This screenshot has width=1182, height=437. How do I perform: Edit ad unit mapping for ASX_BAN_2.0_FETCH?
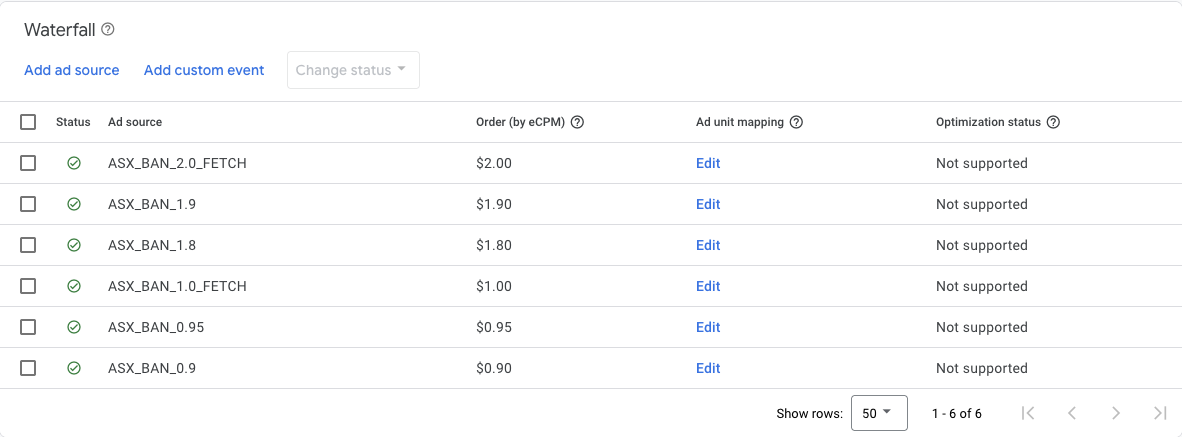(x=708, y=163)
